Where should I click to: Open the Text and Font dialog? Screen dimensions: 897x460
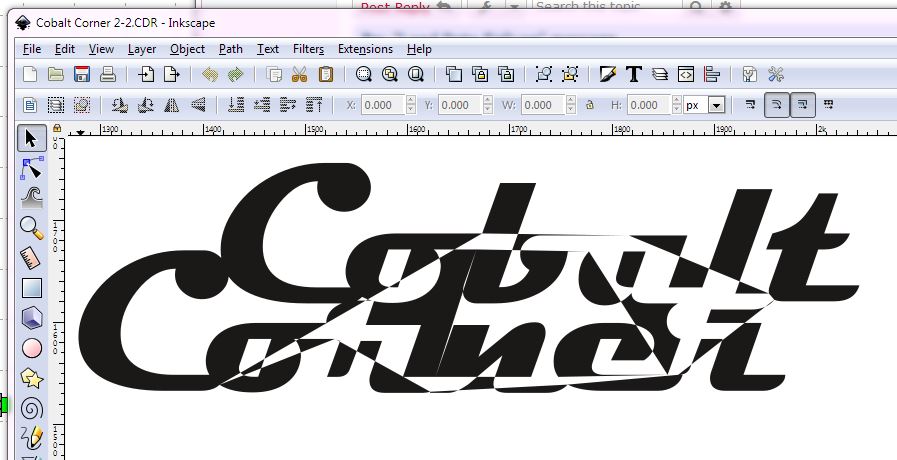(633, 74)
